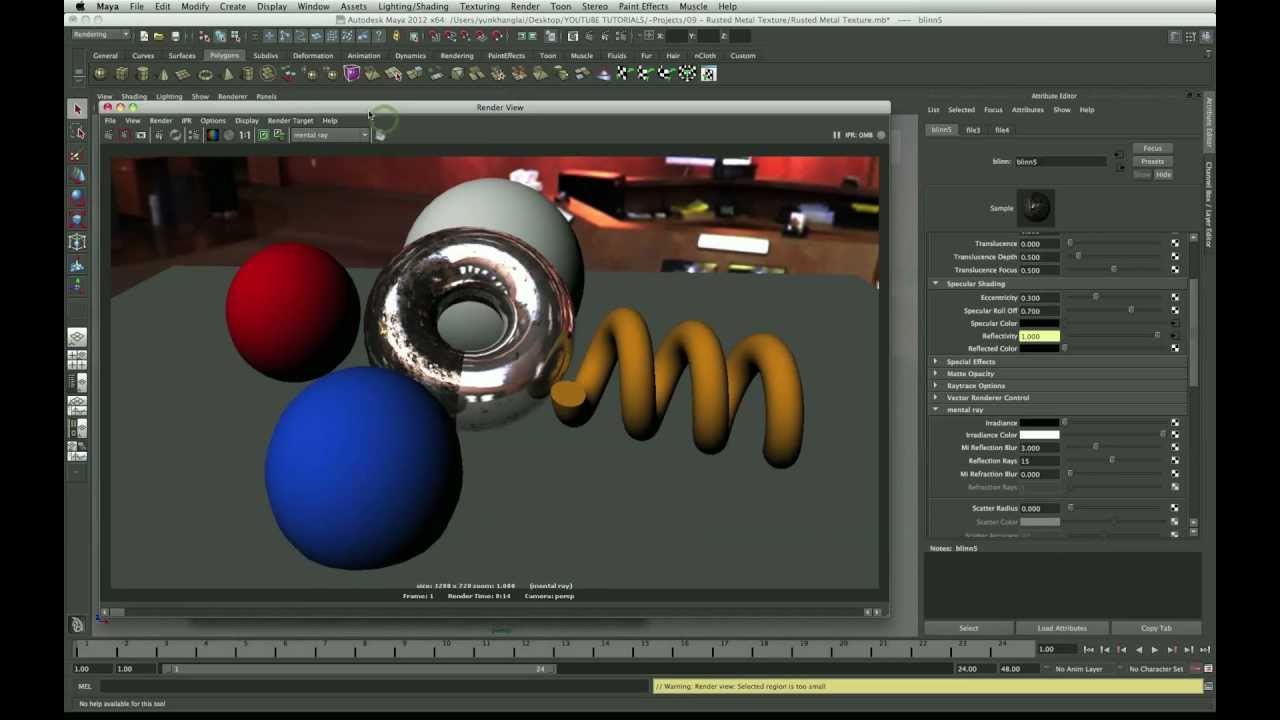Click the Specular Color swatch
1280x720 pixels.
1039,323
